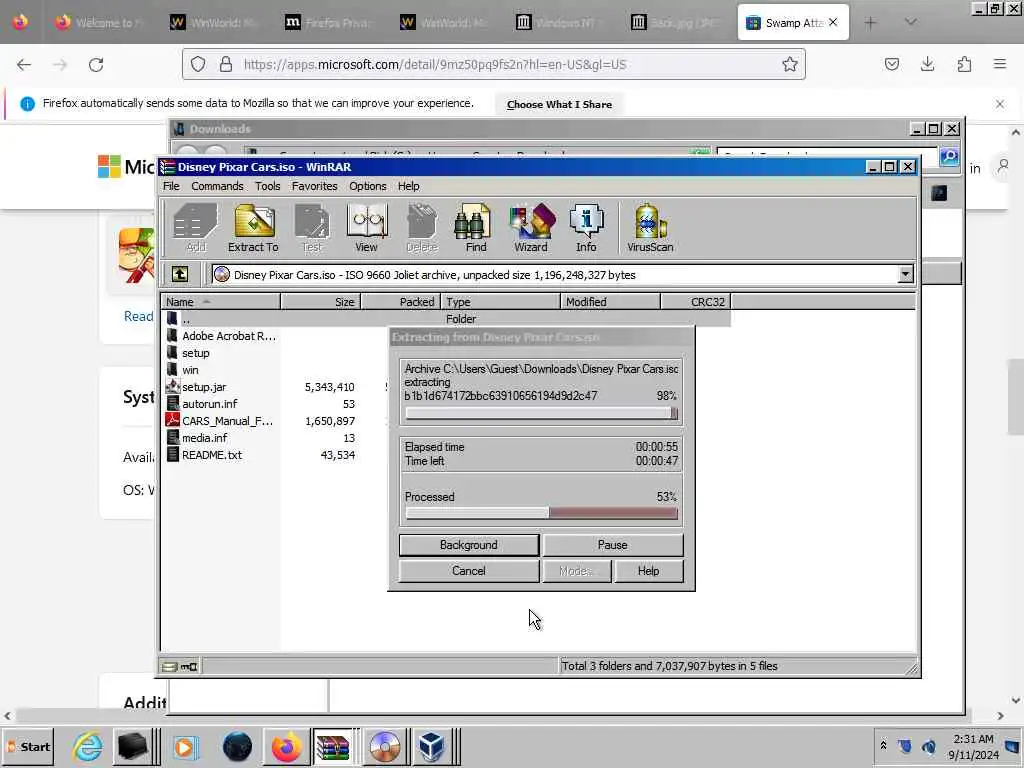Show archive Info in WinRAR

586,228
